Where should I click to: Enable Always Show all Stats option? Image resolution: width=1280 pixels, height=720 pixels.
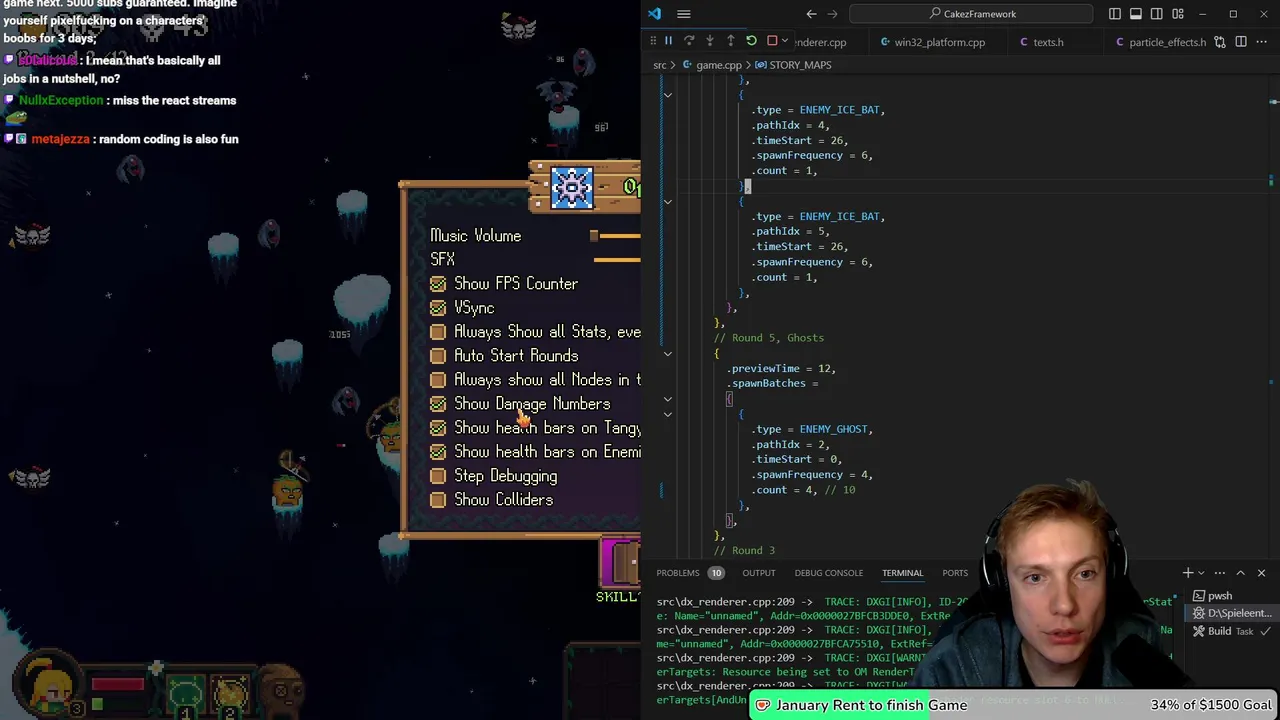click(x=438, y=332)
